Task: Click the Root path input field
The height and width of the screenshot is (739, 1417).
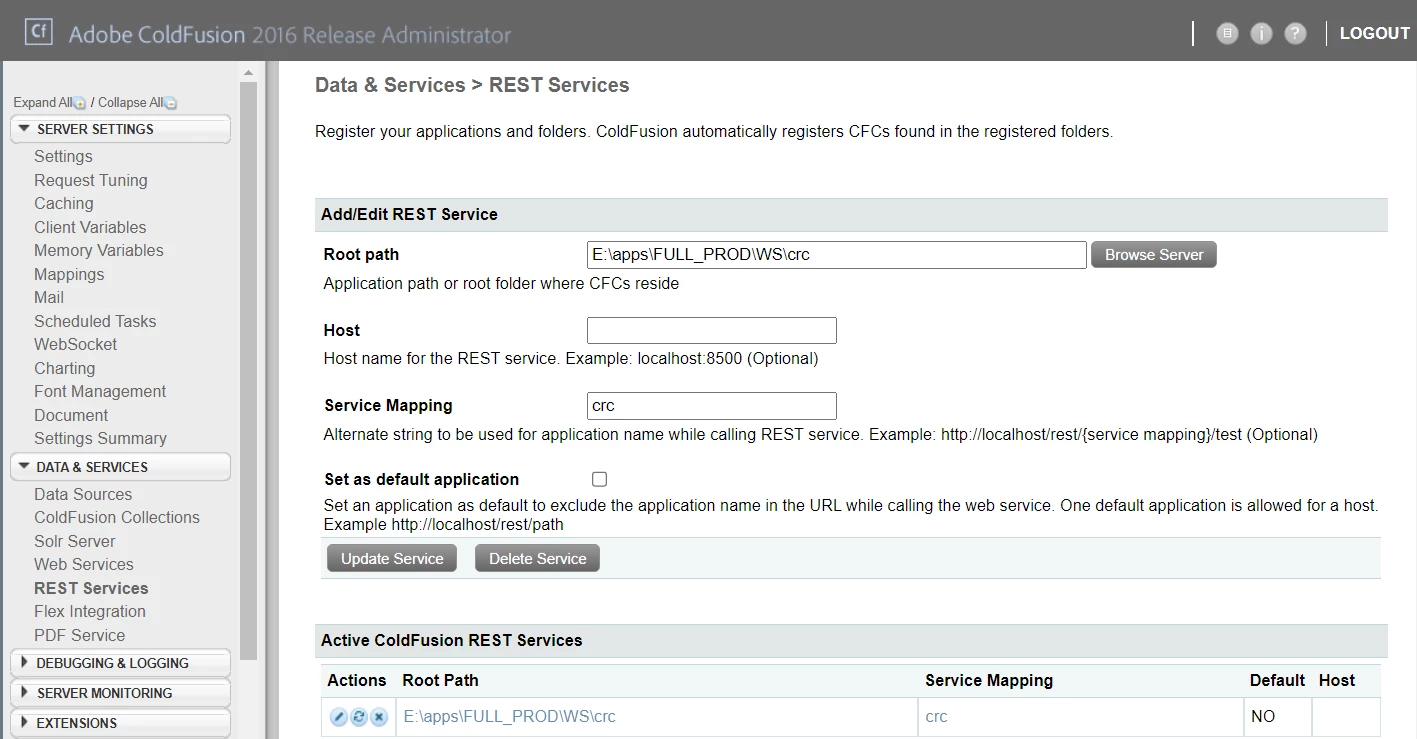Action: pos(837,254)
